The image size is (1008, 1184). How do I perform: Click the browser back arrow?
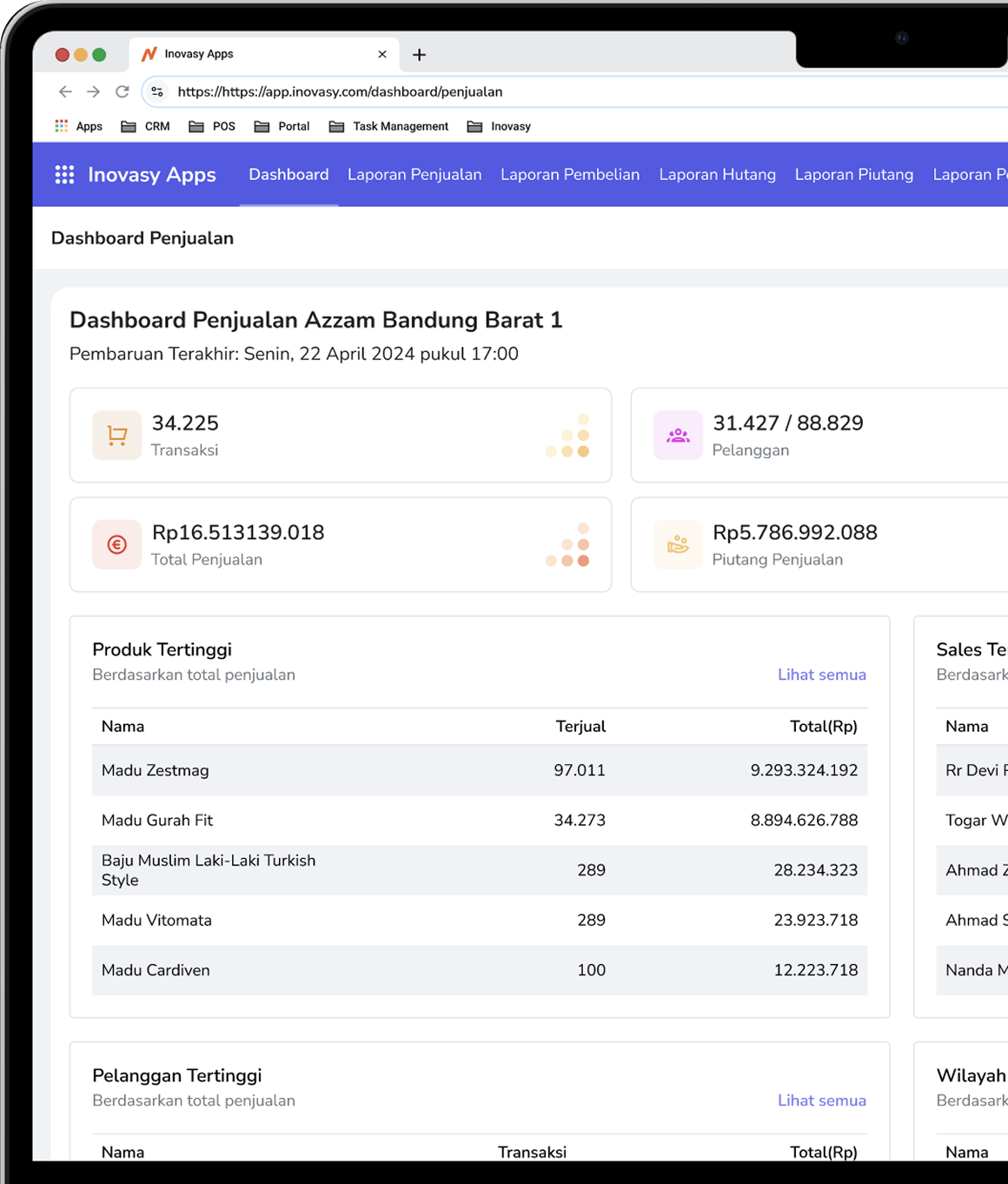click(65, 91)
